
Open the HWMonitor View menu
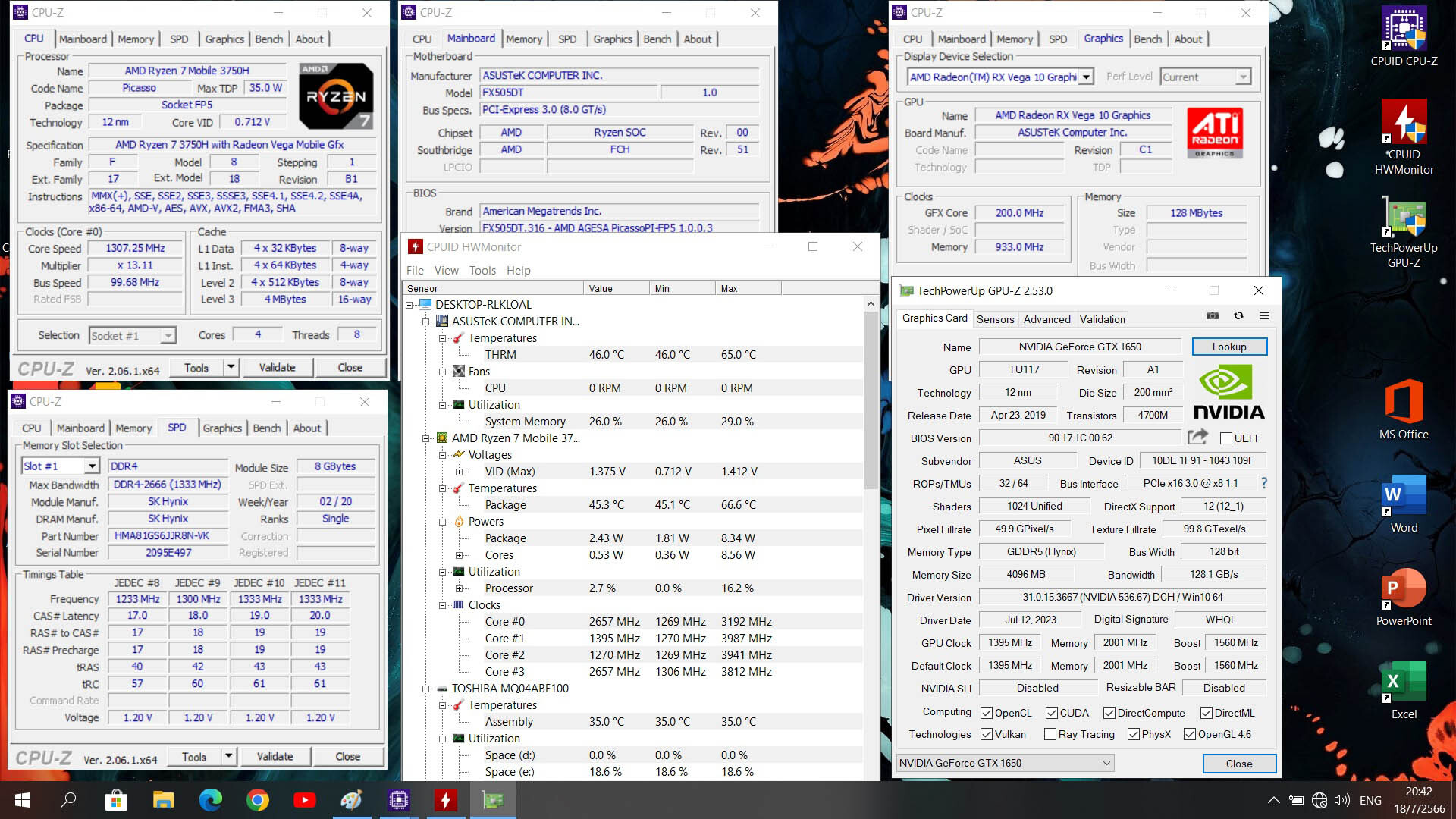click(446, 270)
